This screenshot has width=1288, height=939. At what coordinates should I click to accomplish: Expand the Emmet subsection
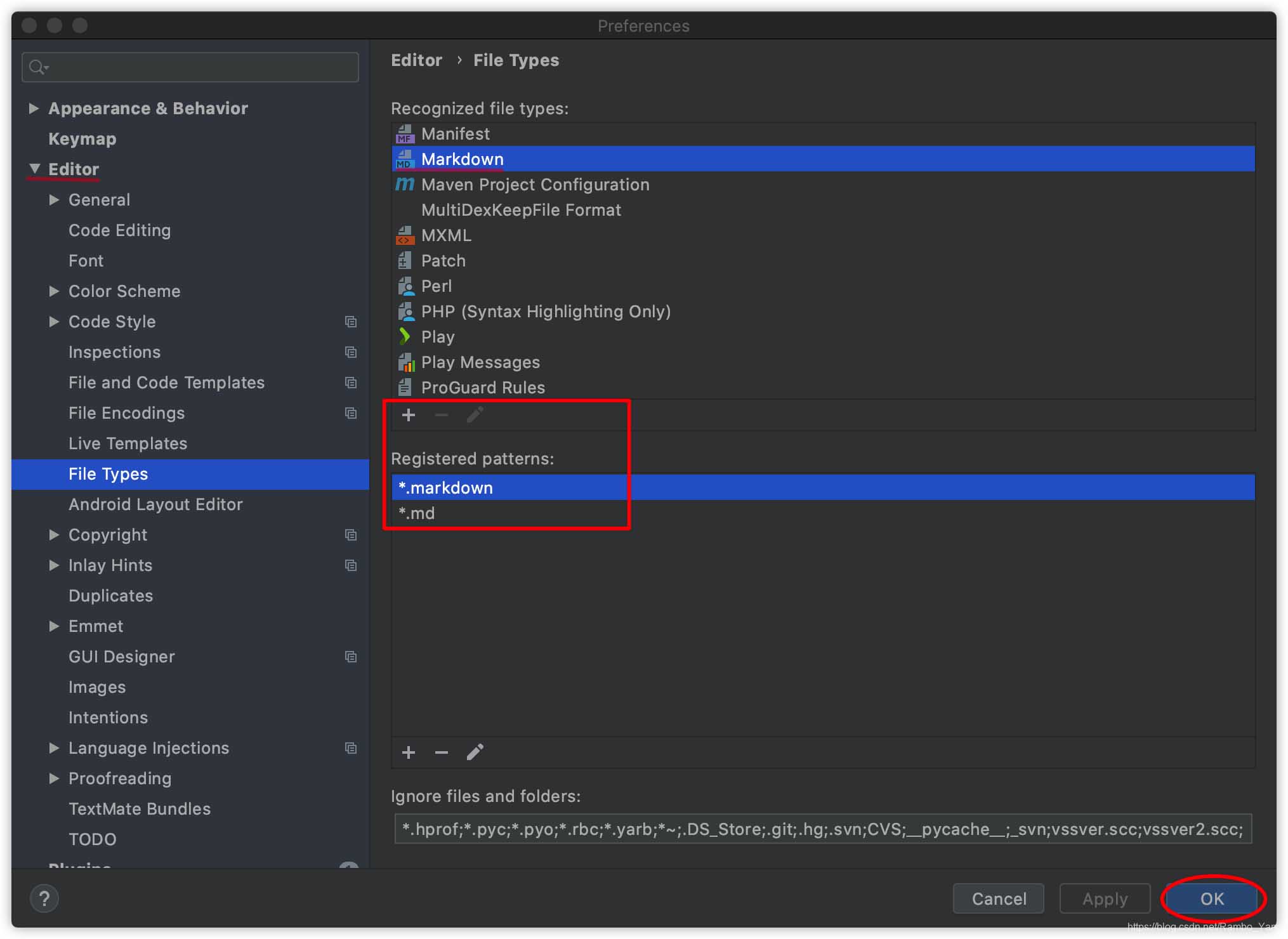coord(54,626)
